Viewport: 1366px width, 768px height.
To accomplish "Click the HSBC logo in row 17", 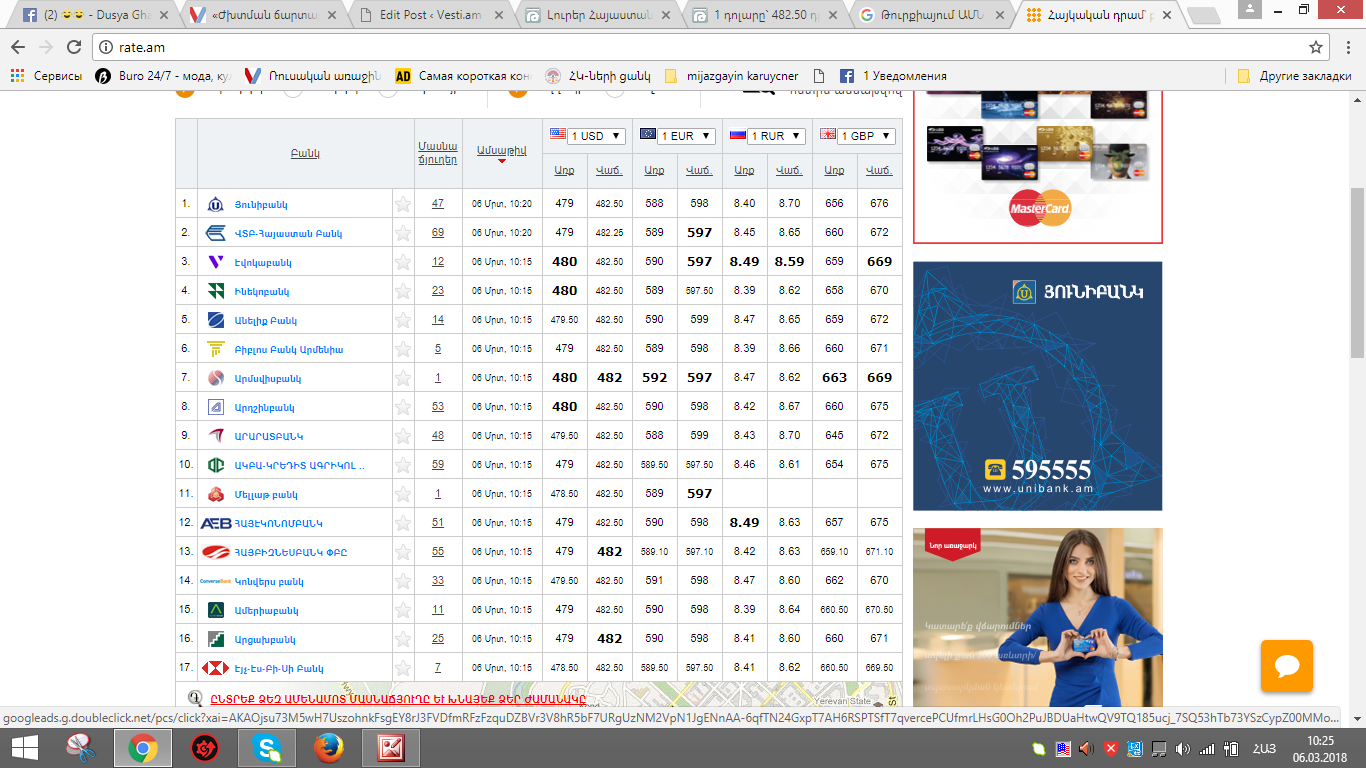I will 215,668.
